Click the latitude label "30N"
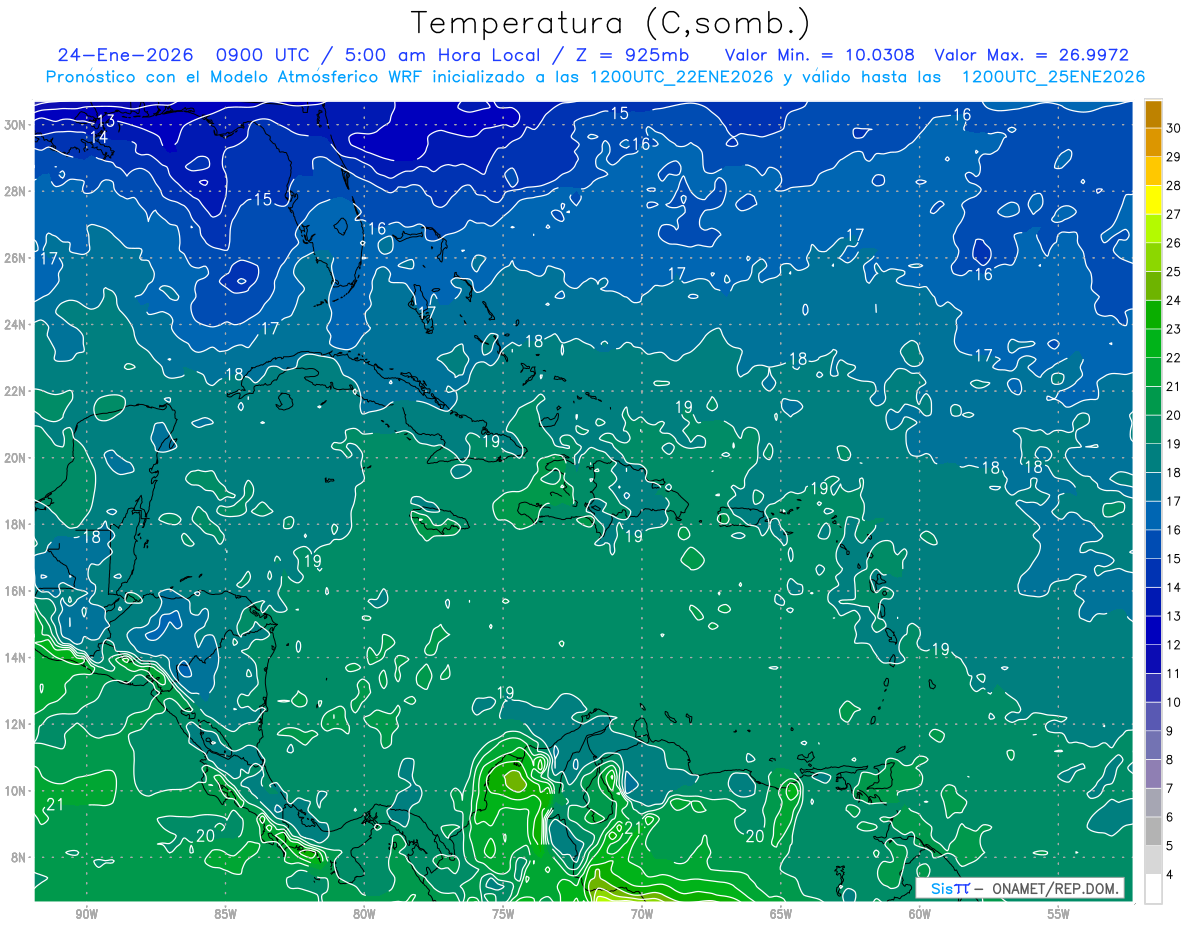 [x=15, y=124]
